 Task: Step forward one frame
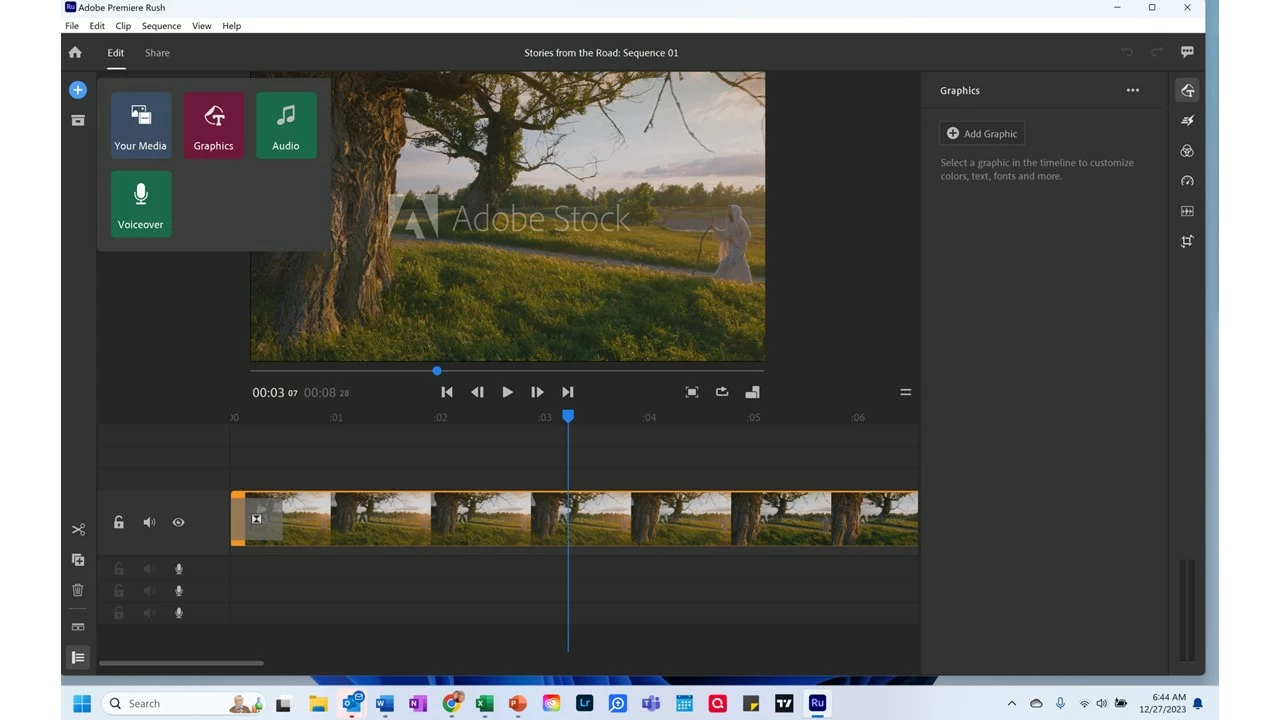click(537, 392)
